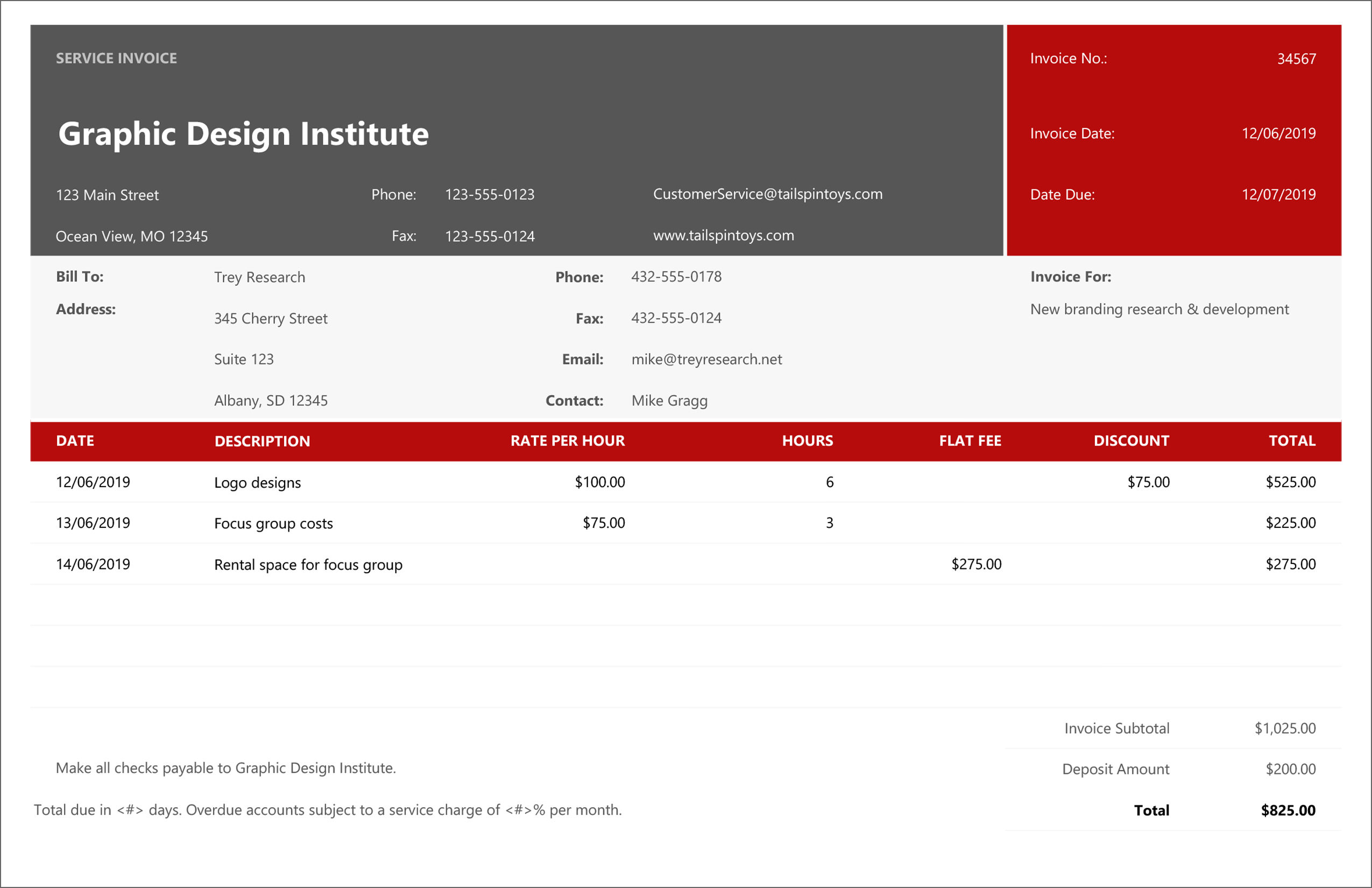This screenshot has width=1372, height=888.
Task: Click the Invoice Subtotal amount $1,025.00
Action: [1284, 729]
